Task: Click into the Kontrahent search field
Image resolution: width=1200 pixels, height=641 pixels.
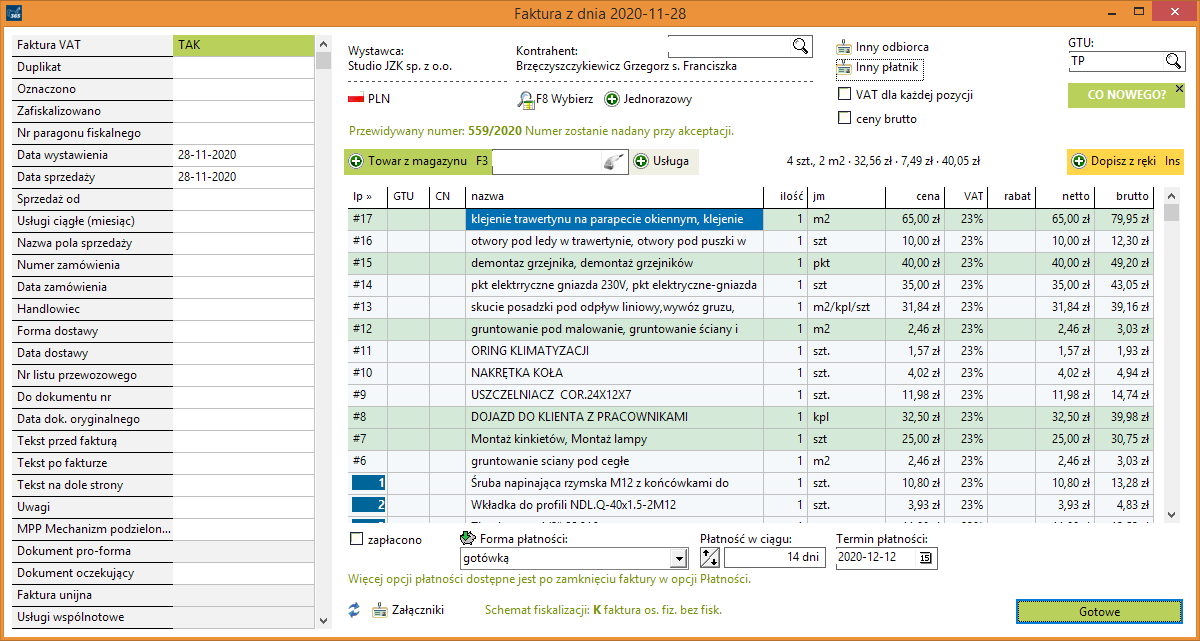Action: [730, 46]
